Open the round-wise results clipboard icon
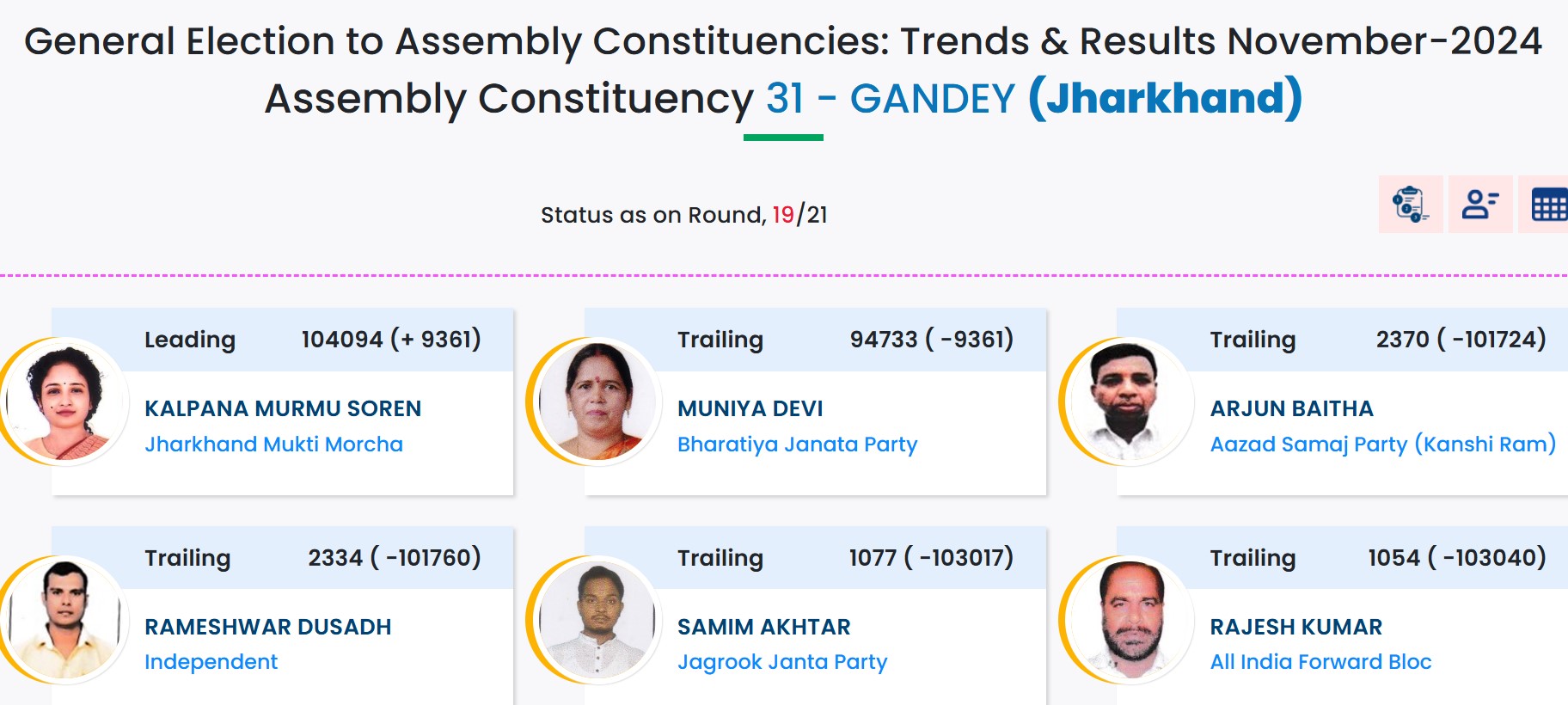Viewport: 1568px width, 705px height. [x=1410, y=205]
